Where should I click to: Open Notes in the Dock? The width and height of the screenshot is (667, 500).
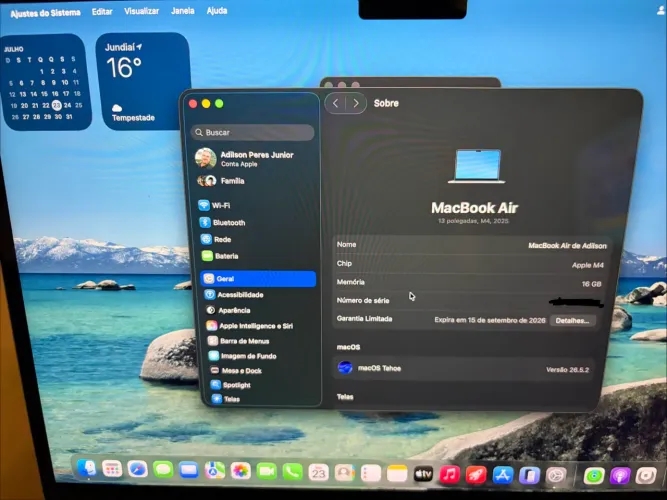[x=397, y=474]
